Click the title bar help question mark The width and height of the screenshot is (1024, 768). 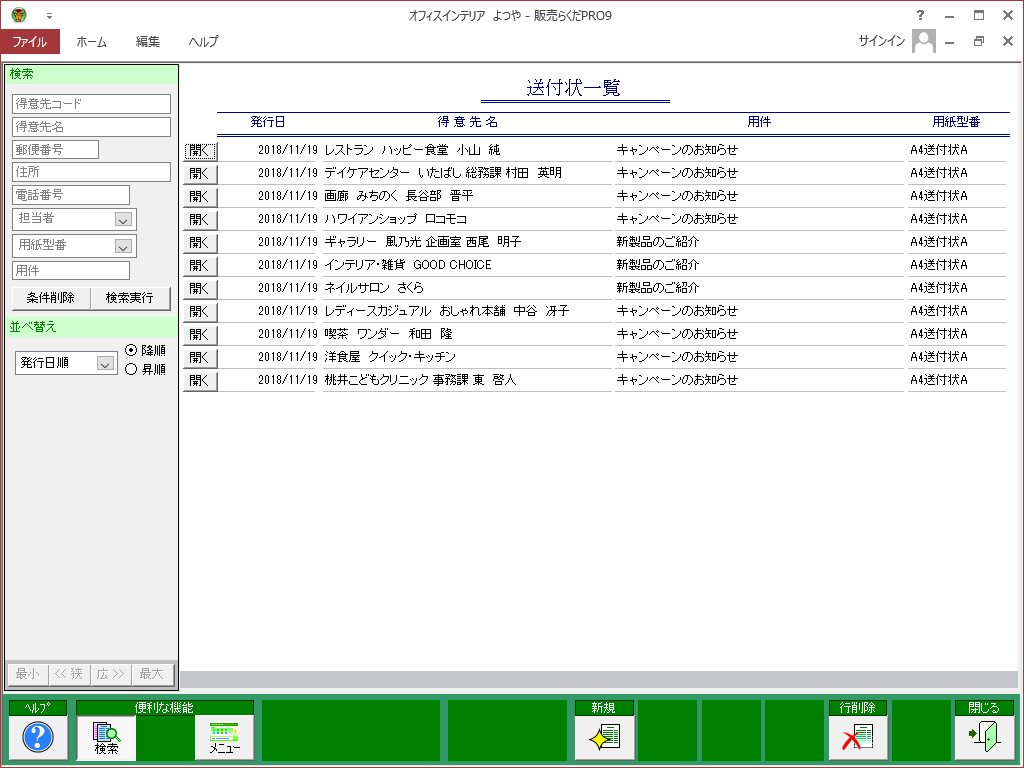coord(920,15)
